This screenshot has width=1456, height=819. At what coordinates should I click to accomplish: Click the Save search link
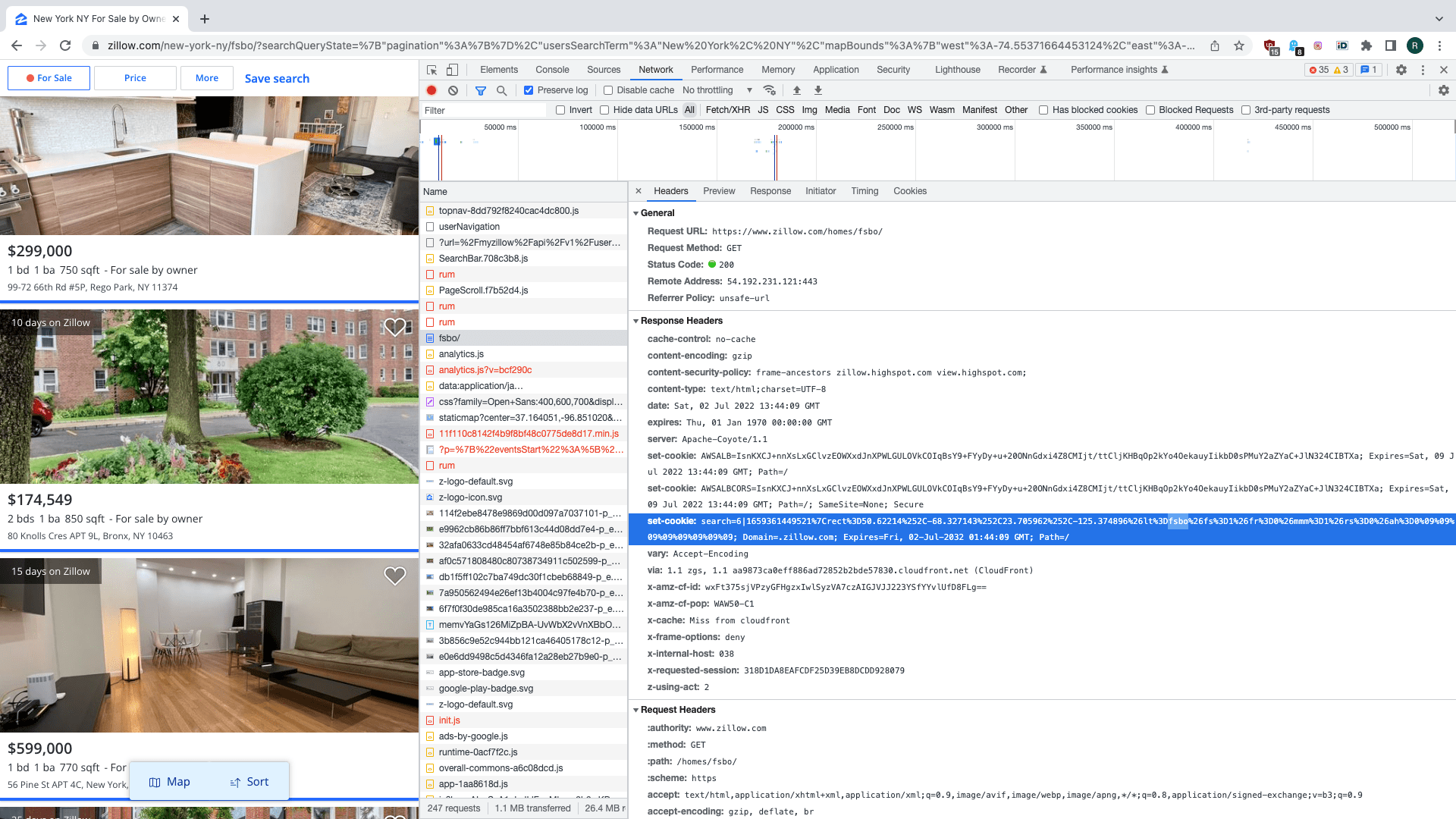pos(276,78)
